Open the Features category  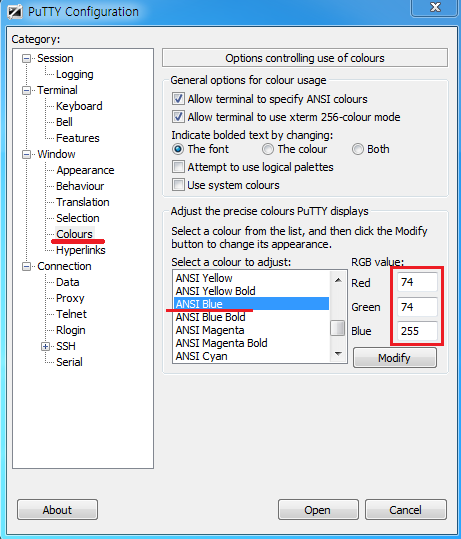click(x=78, y=138)
